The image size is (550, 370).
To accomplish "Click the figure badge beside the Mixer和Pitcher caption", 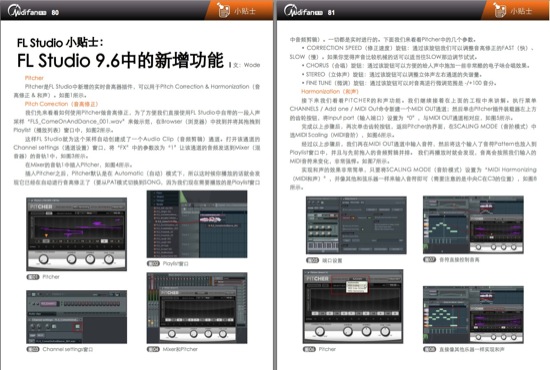I will [153, 349].
